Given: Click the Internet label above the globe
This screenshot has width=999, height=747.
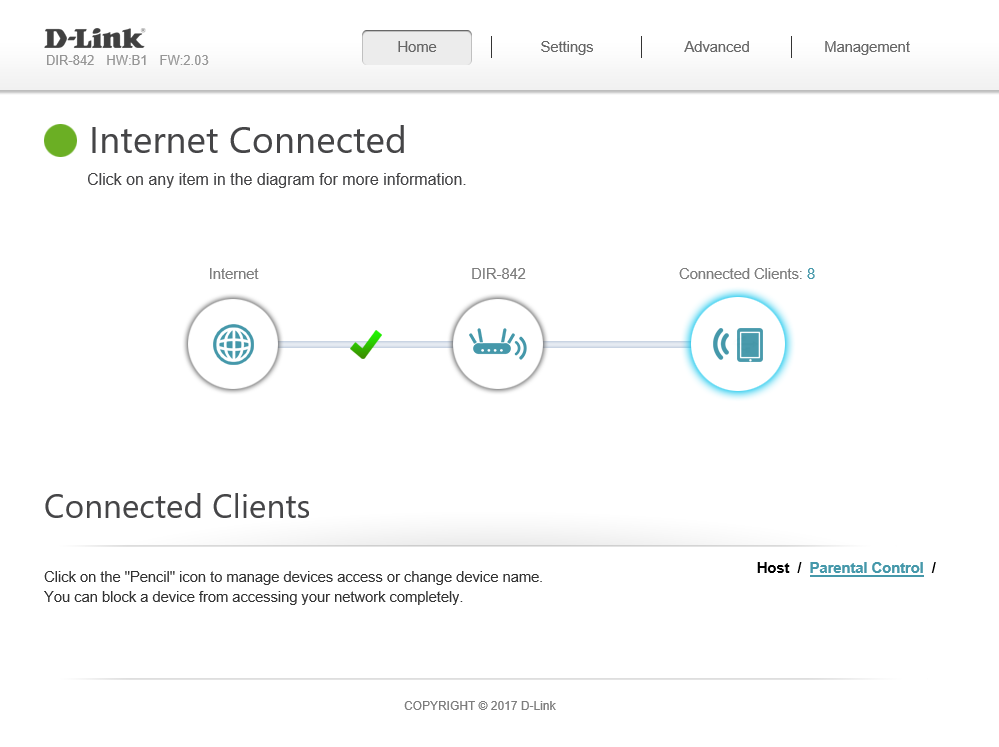Looking at the screenshot, I should pos(233,274).
